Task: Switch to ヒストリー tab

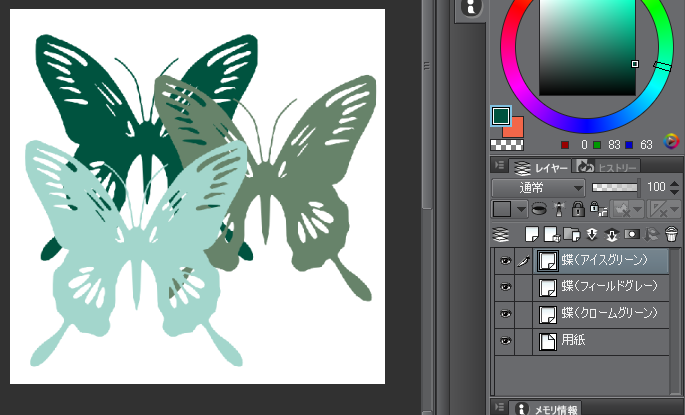Action: (x=608, y=167)
